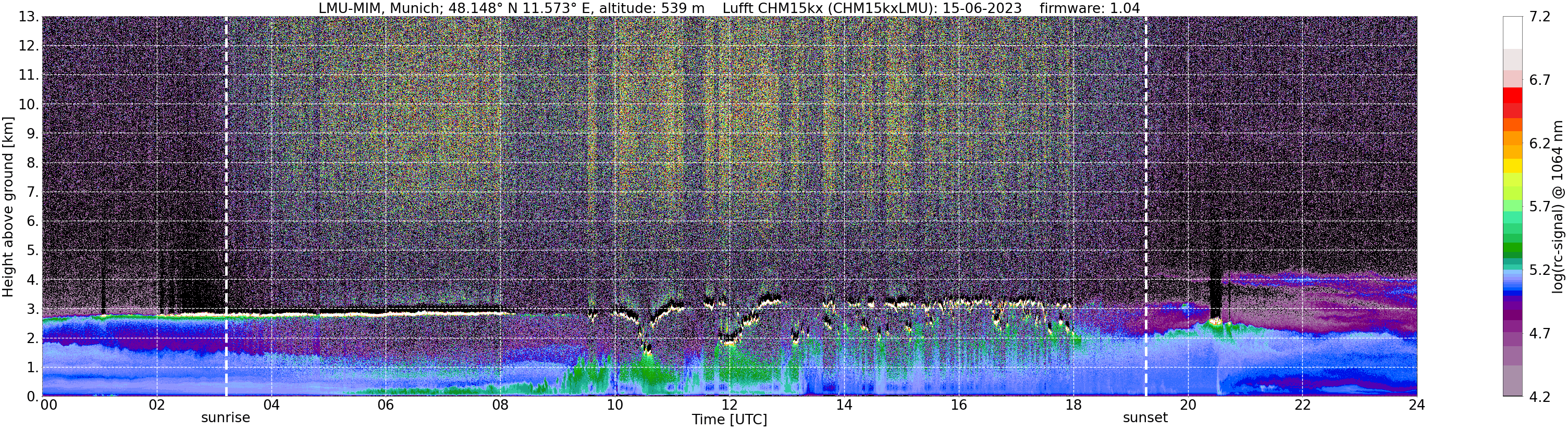Click the 'sunrise' label below the axis
The height and width of the screenshot is (430, 1568).
click(x=226, y=418)
